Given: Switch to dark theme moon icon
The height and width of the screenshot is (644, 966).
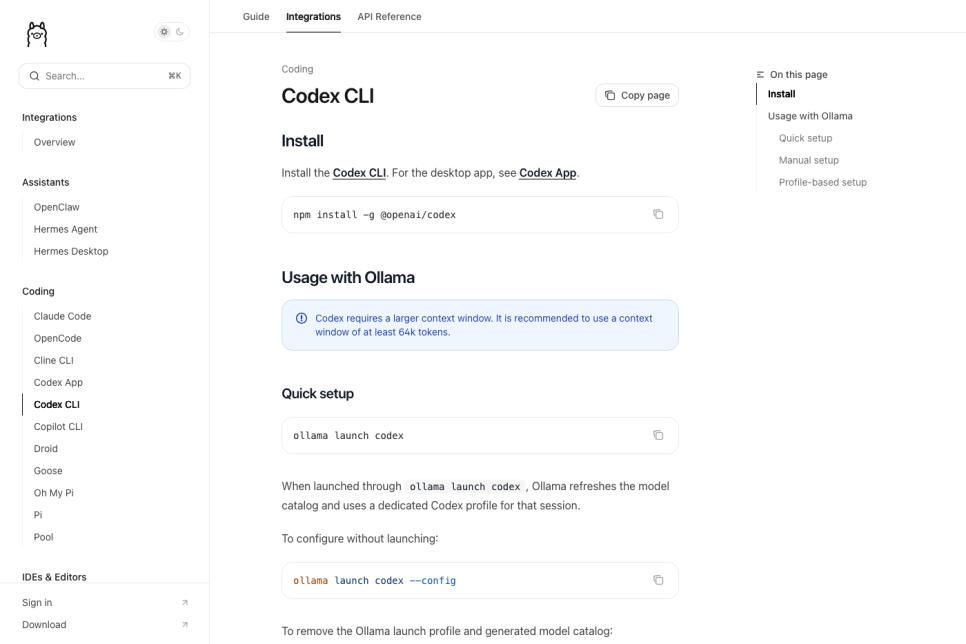Looking at the screenshot, I should (x=180, y=32).
